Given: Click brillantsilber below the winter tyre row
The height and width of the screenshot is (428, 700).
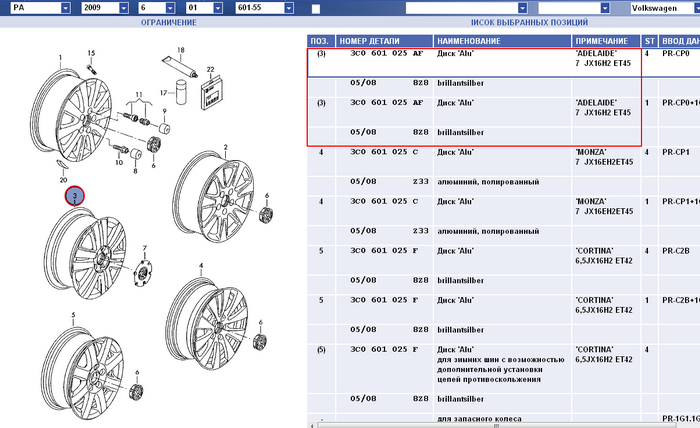Looking at the screenshot, I should pyautogui.click(x=460, y=399).
